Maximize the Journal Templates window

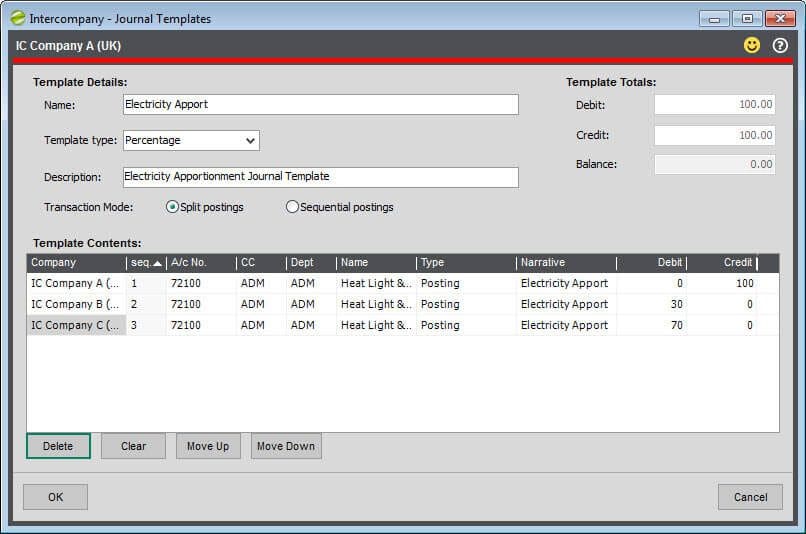[747, 19]
